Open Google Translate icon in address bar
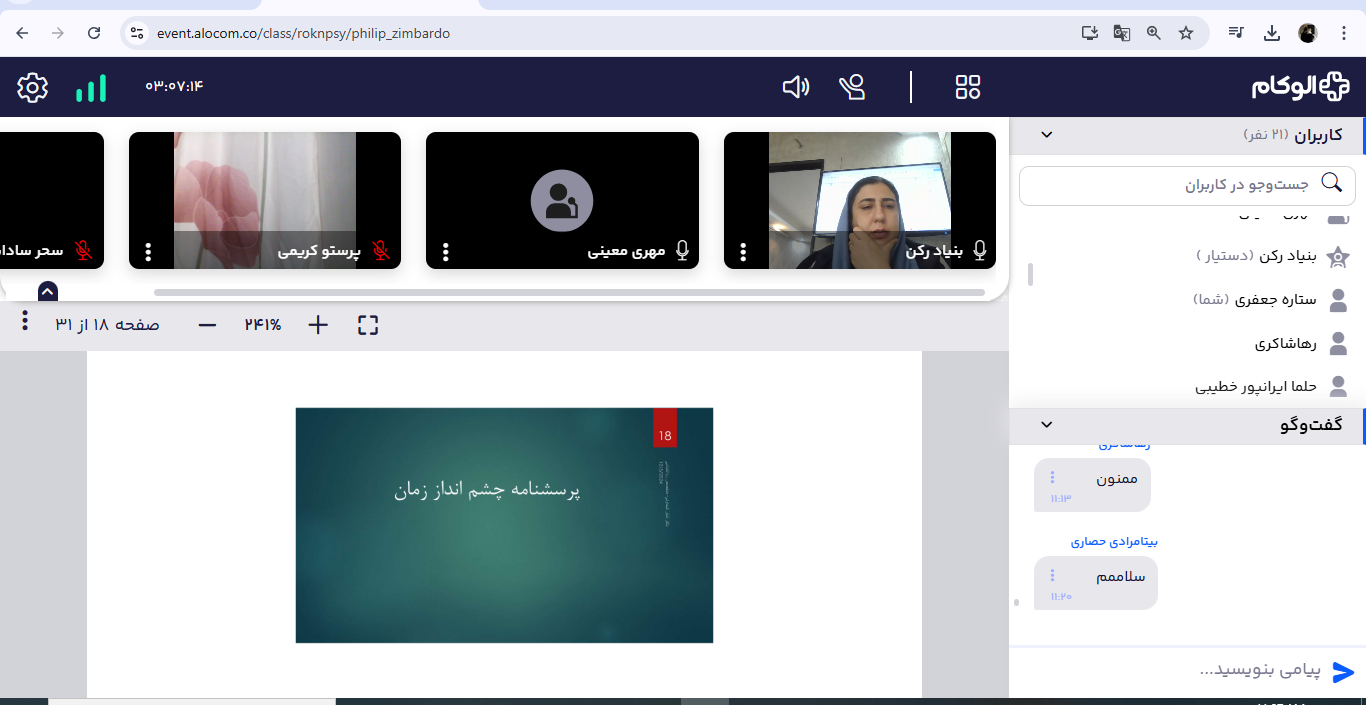This screenshot has height=705, width=1366. (1122, 33)
